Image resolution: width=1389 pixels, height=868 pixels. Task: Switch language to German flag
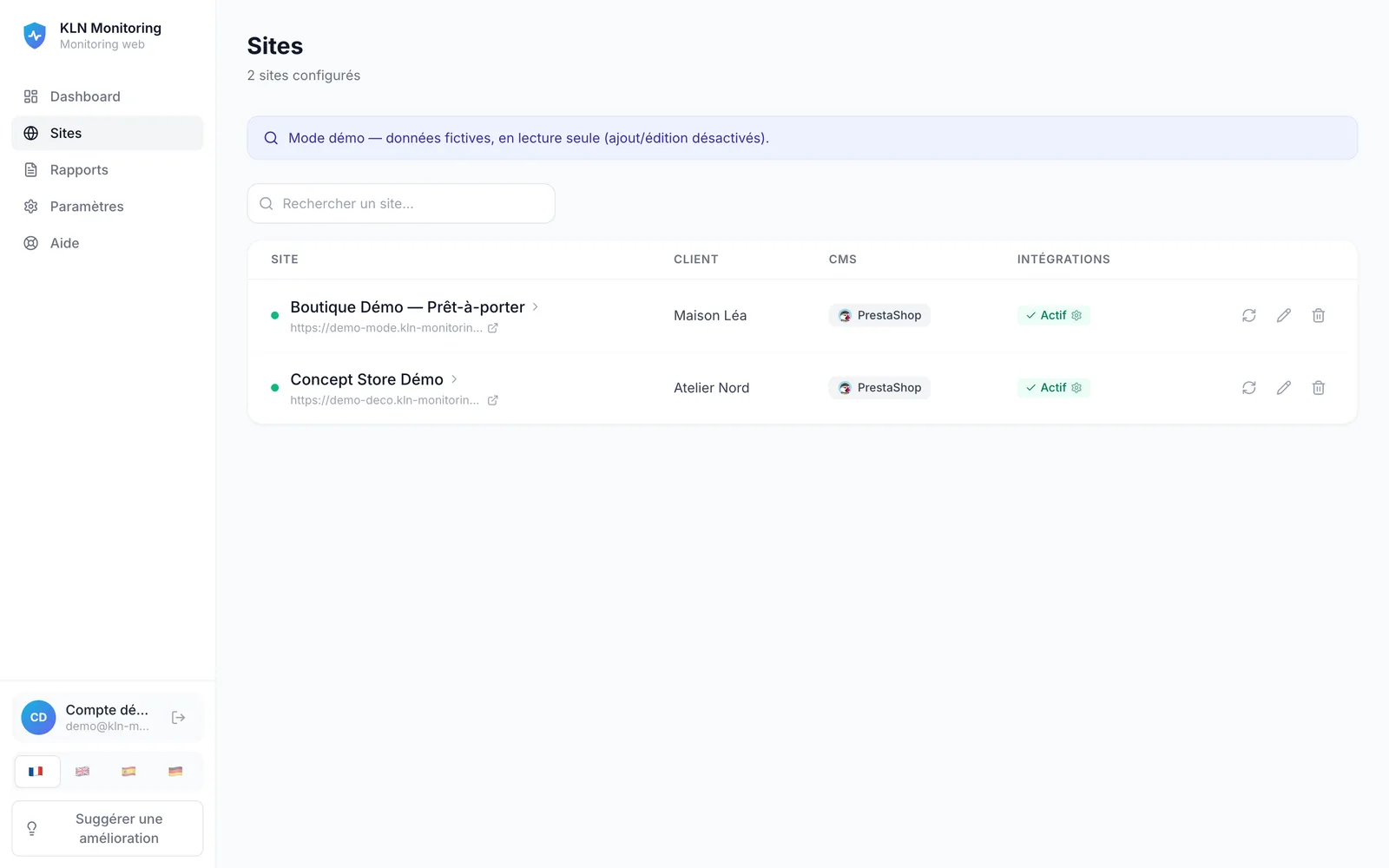pos(175,772)
